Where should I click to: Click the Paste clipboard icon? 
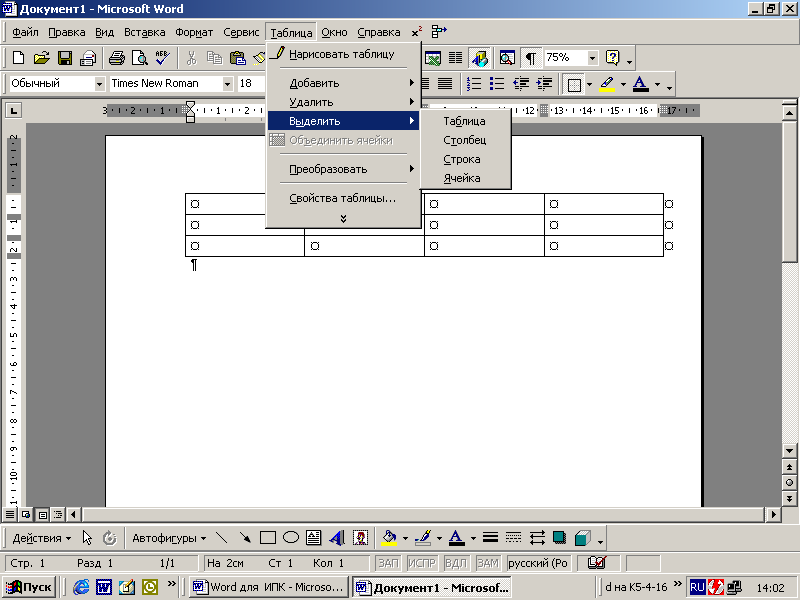[237, 58]
